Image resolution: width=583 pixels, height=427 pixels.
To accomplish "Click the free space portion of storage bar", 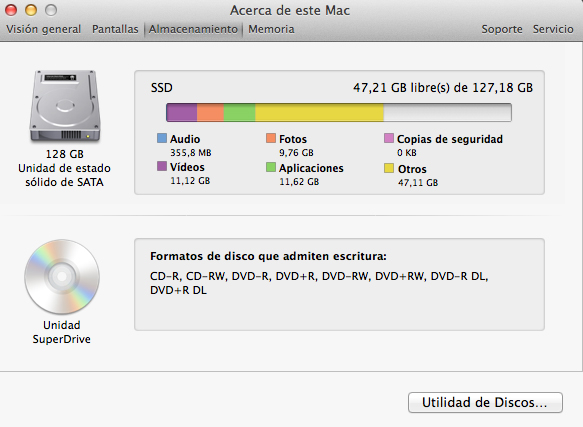I will (447, 112).
